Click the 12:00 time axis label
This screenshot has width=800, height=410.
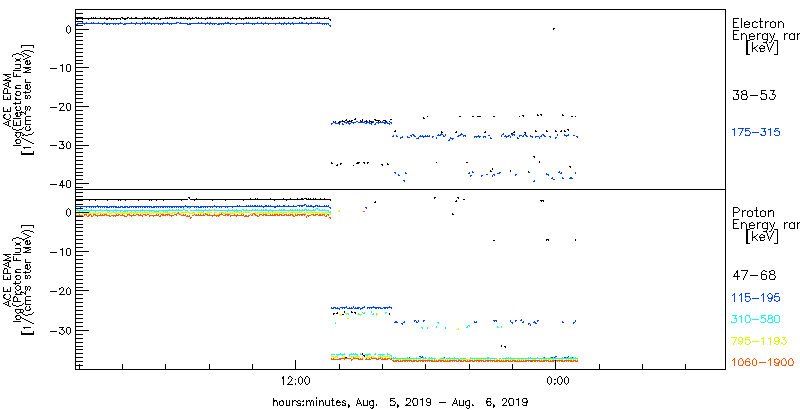click(295, 380)
